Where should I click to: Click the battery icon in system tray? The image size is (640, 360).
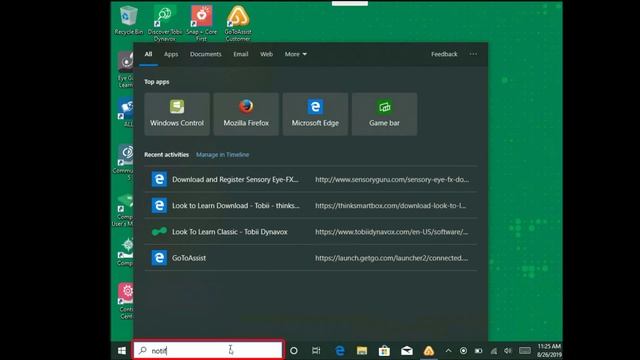[478, 351]
